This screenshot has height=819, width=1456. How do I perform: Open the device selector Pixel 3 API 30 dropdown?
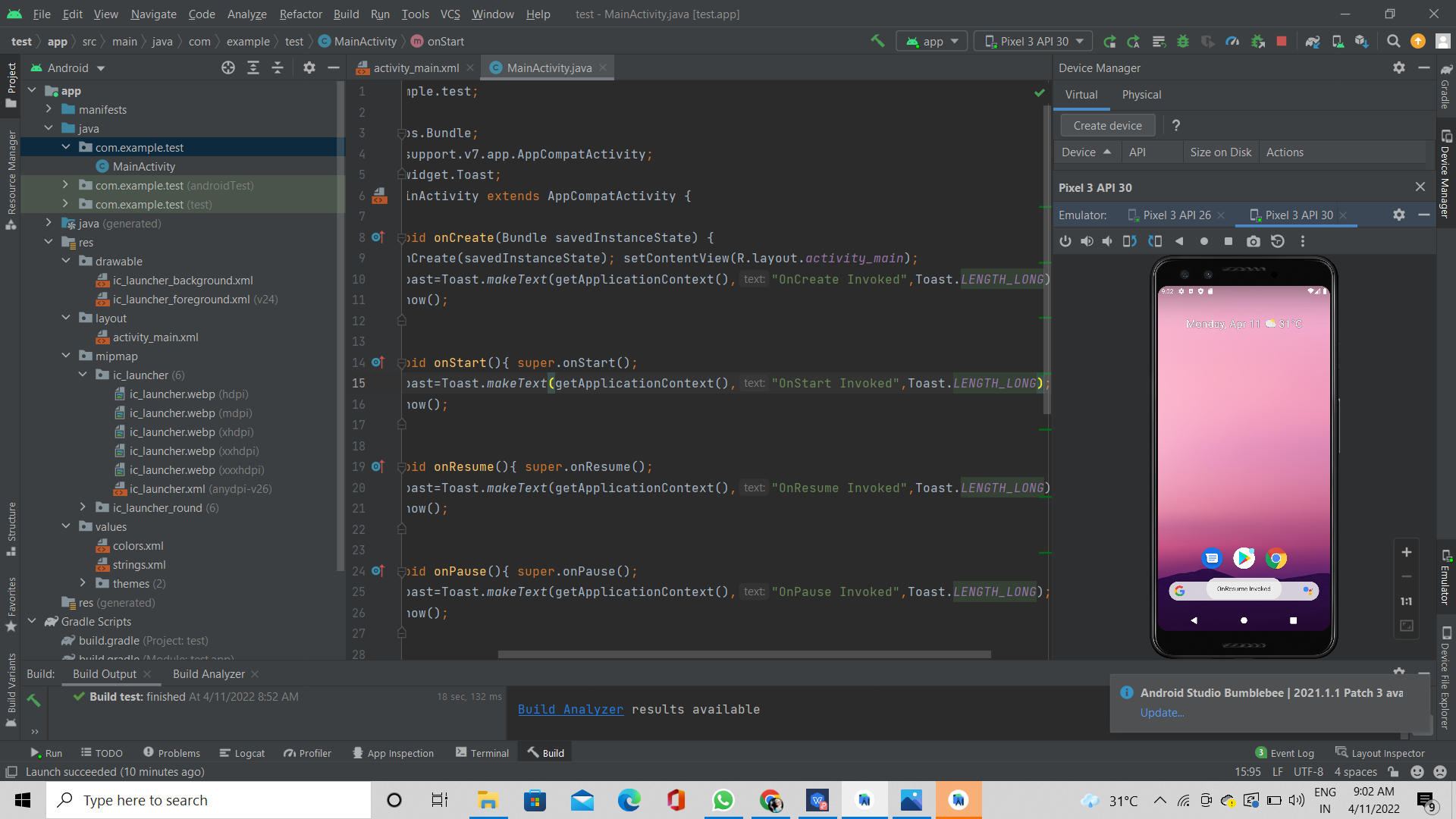(1032, 41)
